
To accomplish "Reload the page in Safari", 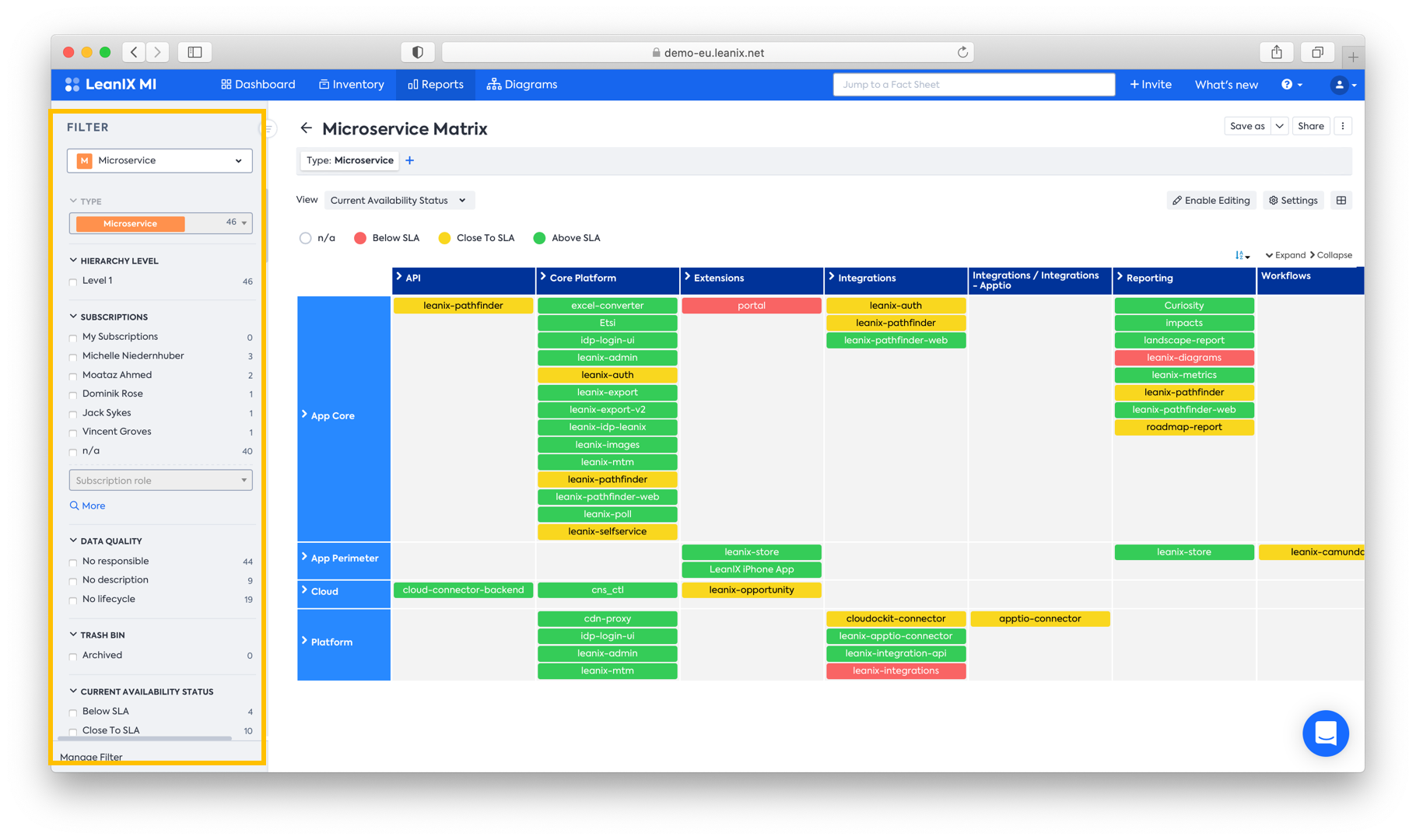I will 962,52.
